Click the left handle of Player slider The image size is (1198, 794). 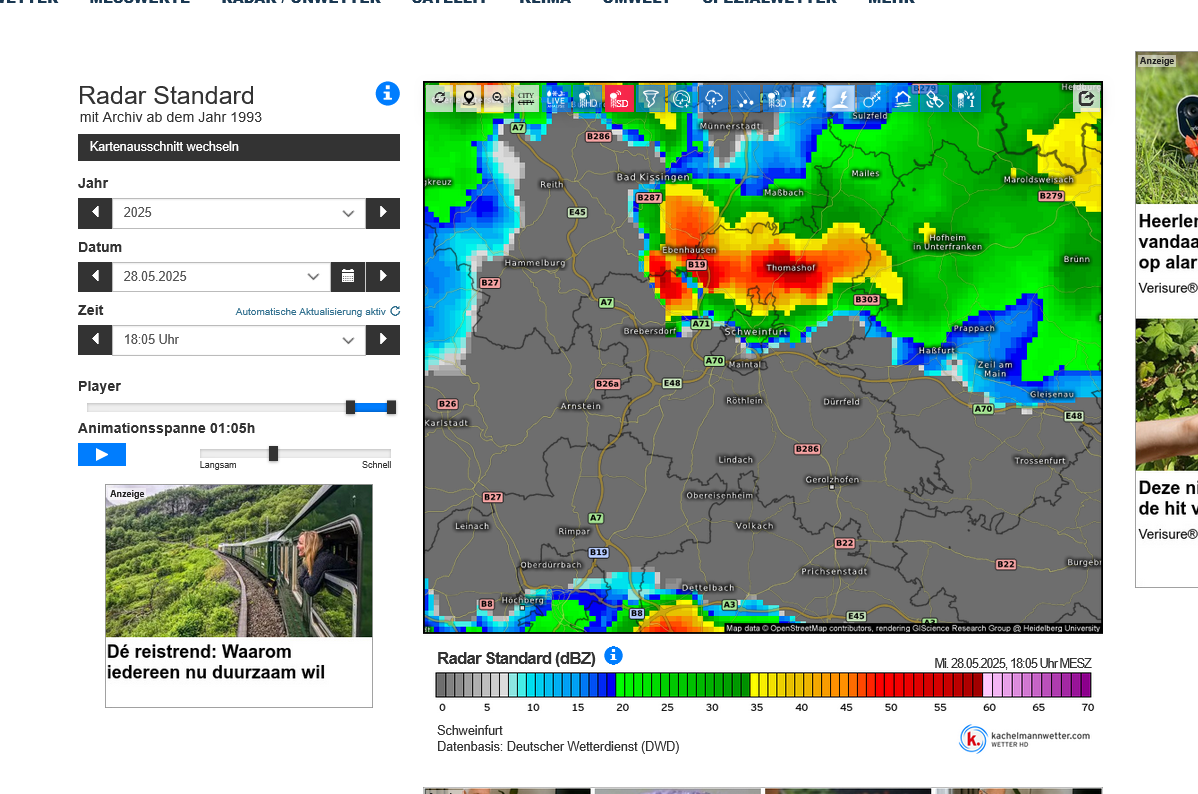pyautogui.click(x=350, y=407)
